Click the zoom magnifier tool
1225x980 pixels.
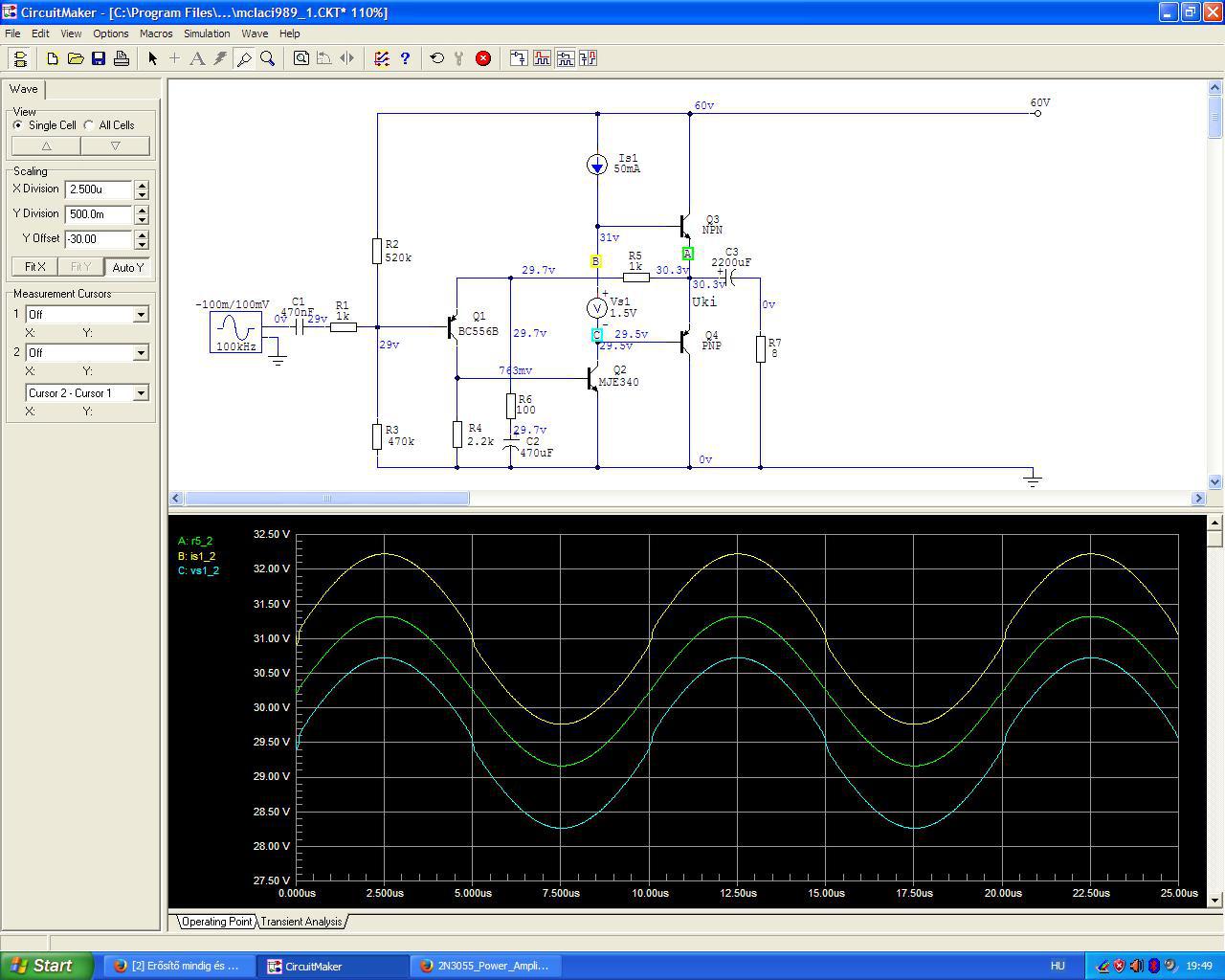(x=268, y=58)
